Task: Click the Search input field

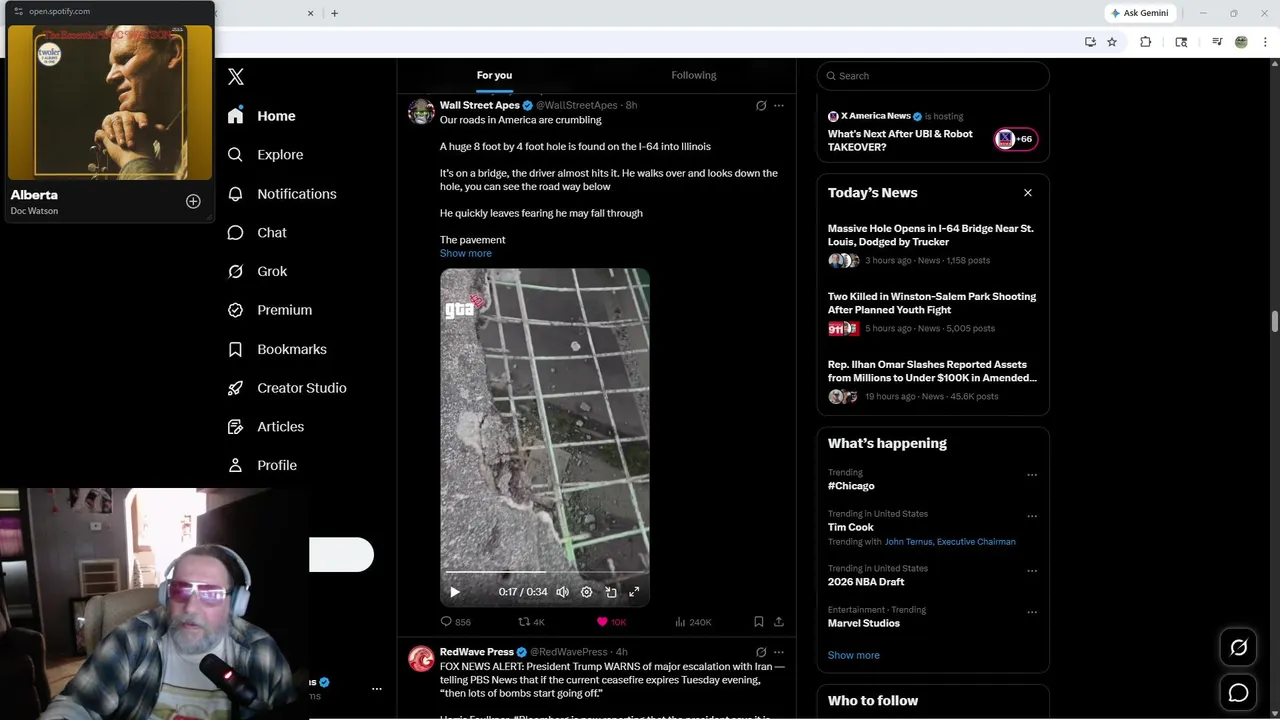Action: click(x=933, y=76)
